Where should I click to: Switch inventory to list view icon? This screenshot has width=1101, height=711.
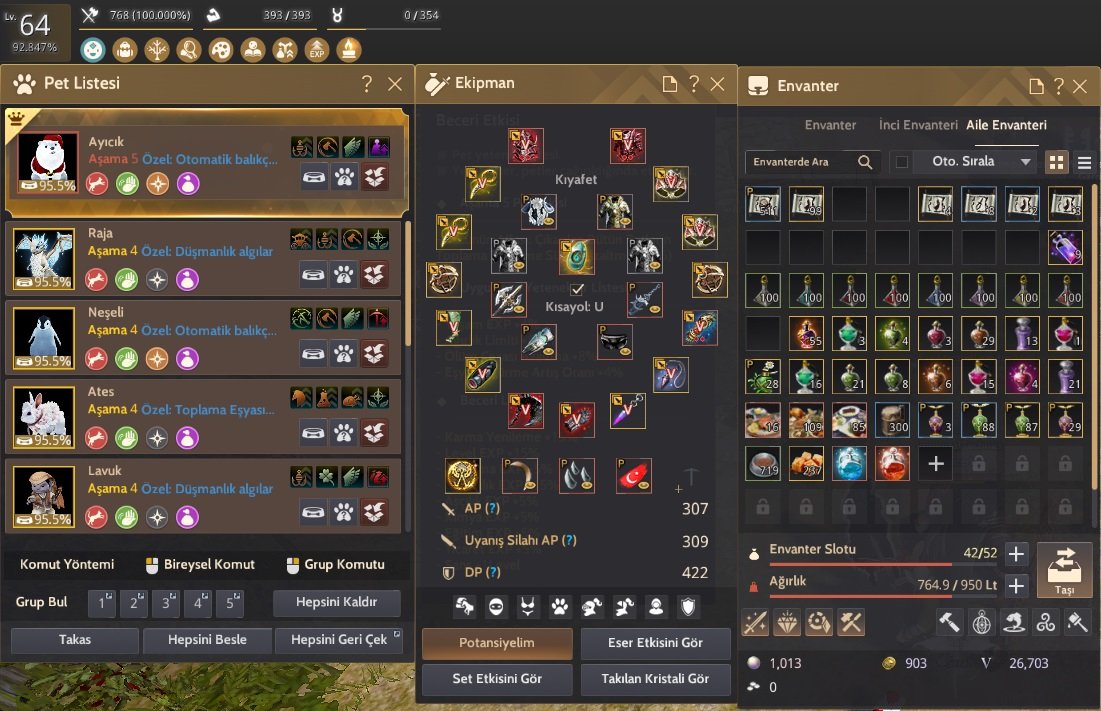pos(1084,162)
